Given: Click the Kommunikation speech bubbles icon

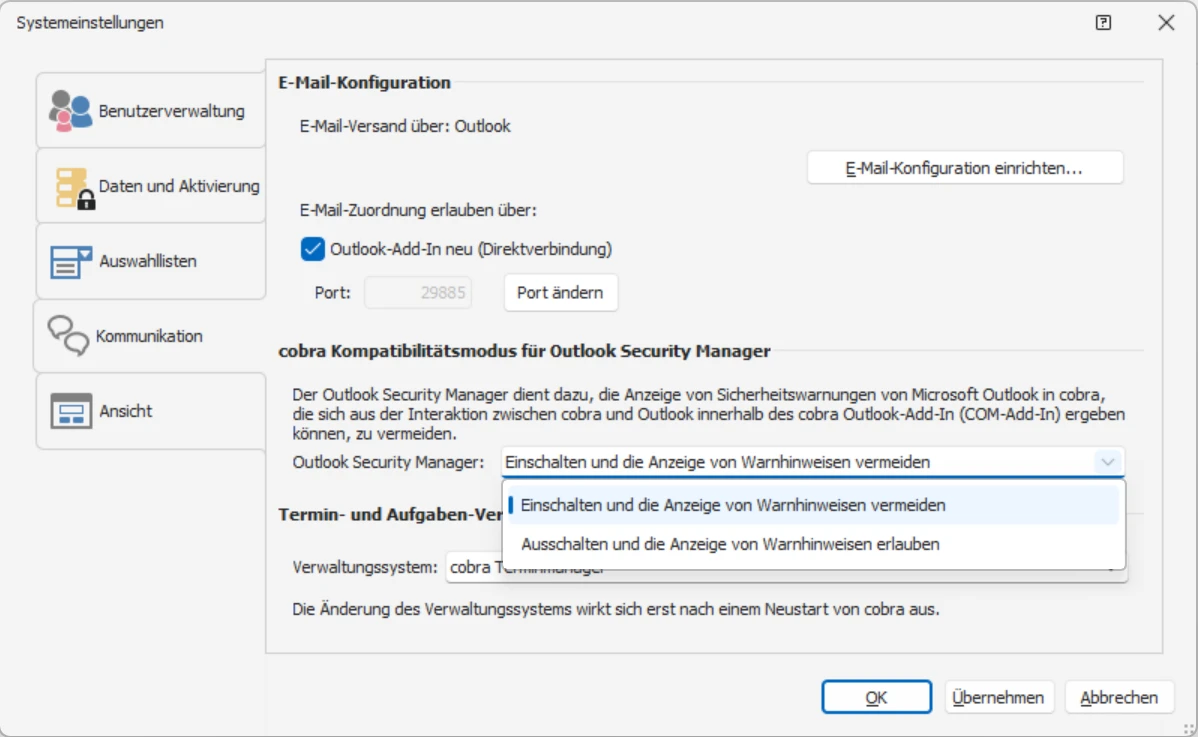Looking at the screenshot, I should click(69, 336).
